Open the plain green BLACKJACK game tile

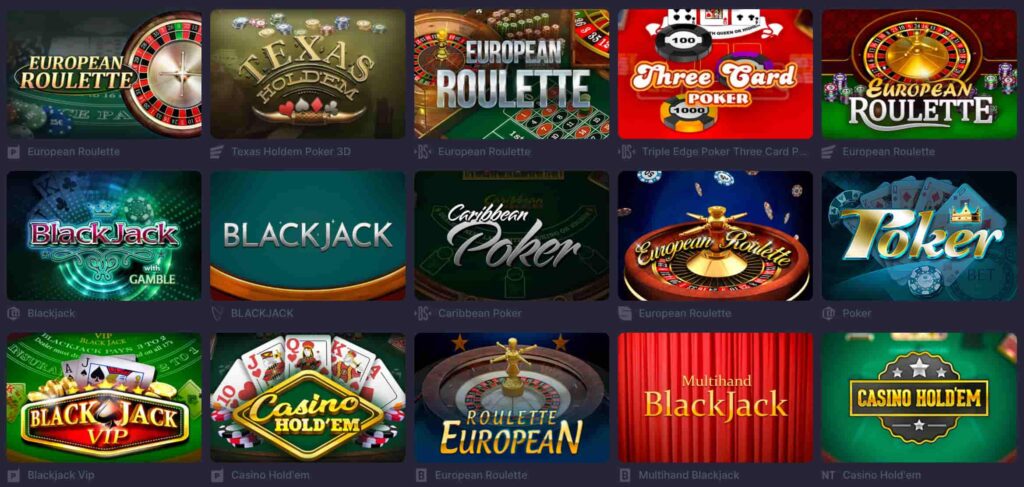[308, 236]
